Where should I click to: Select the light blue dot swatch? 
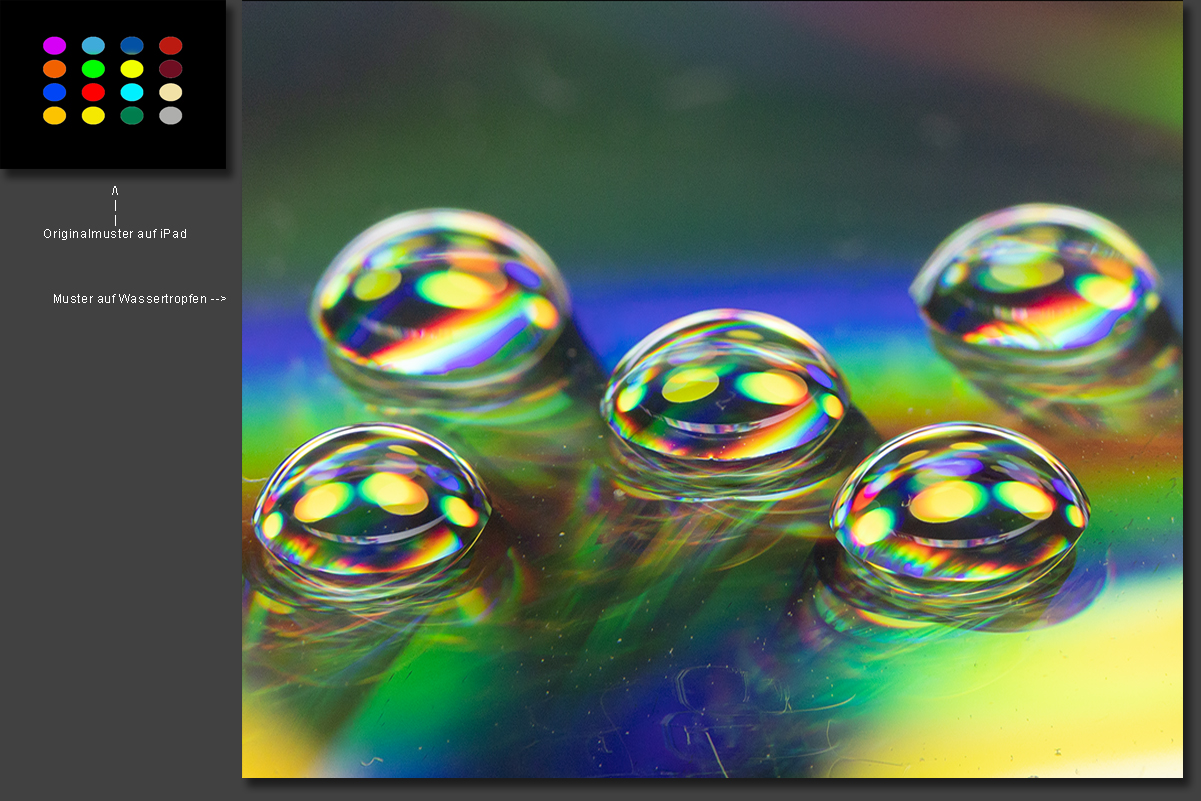tap(93, 45)
